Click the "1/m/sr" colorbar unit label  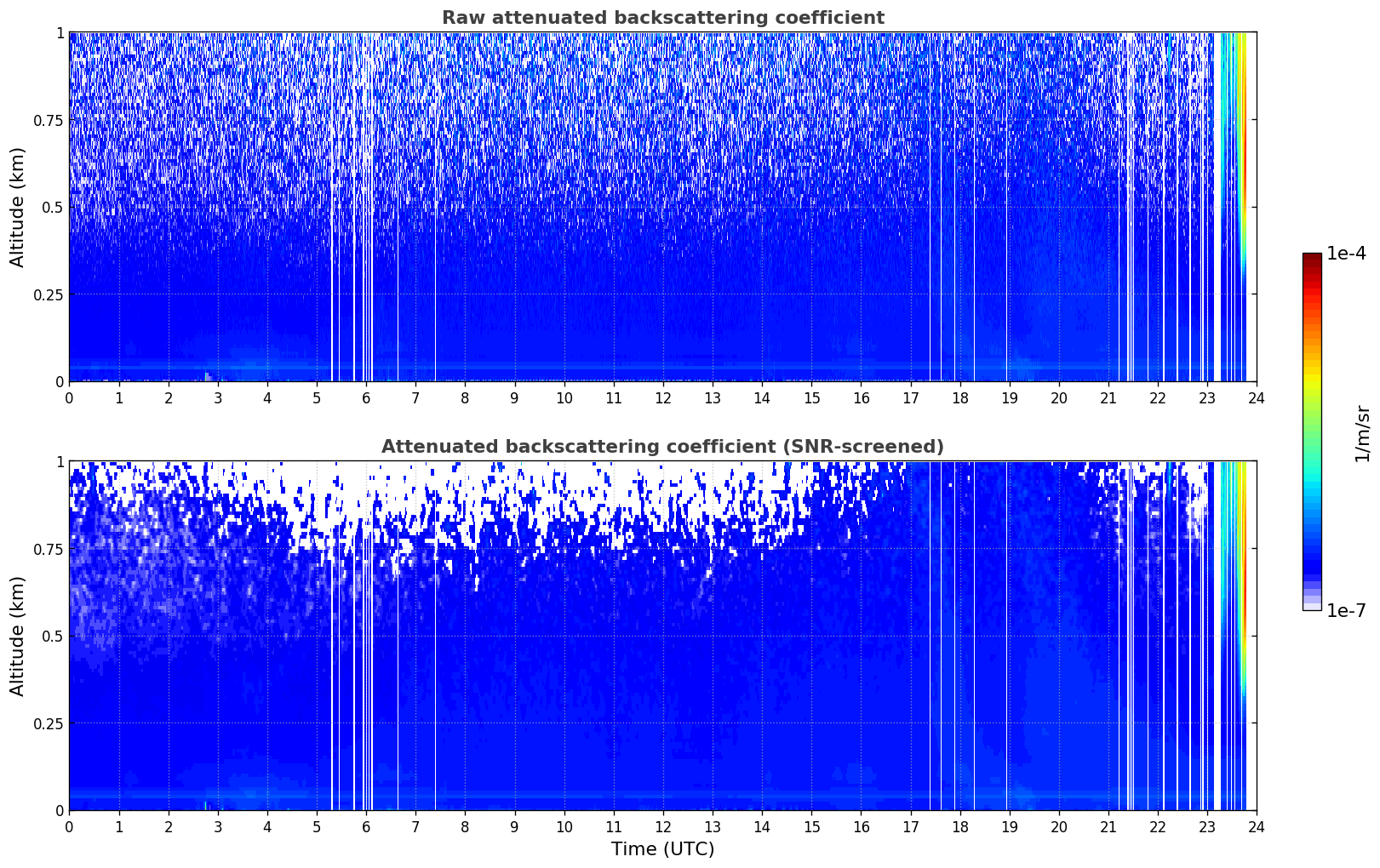1362,432
